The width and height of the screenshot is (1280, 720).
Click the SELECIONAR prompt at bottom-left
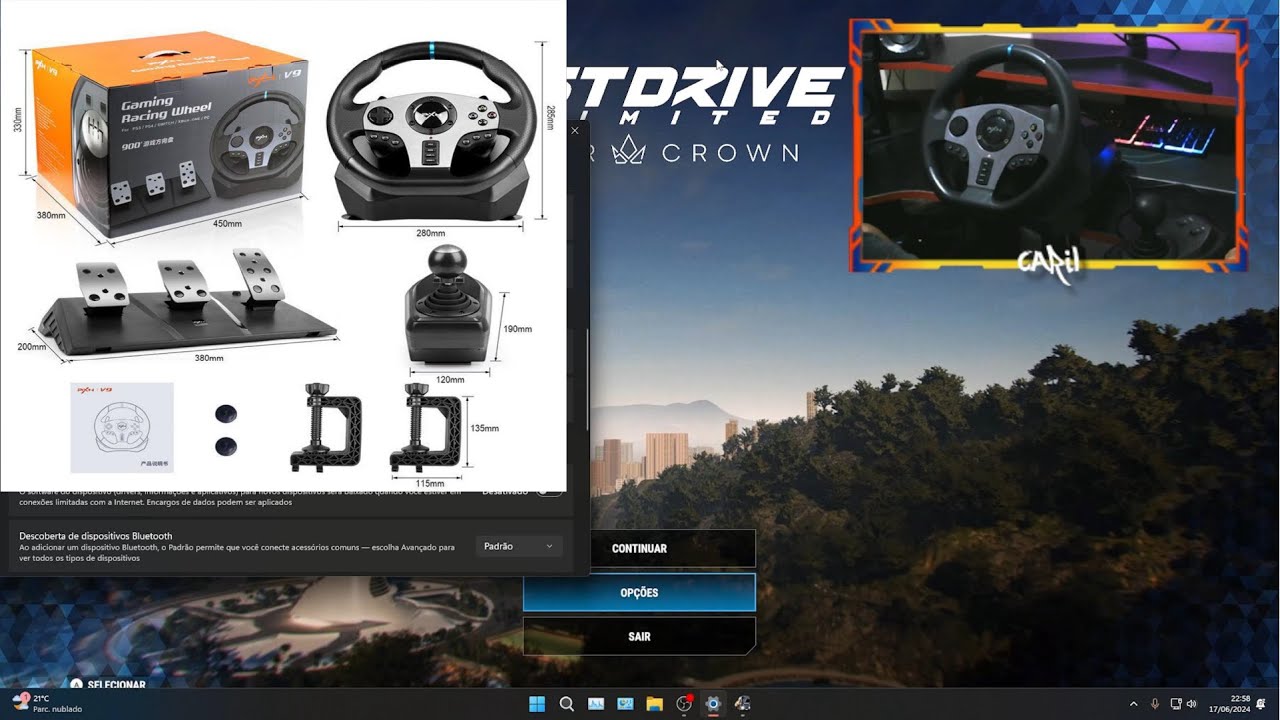(x=108, y=685)
